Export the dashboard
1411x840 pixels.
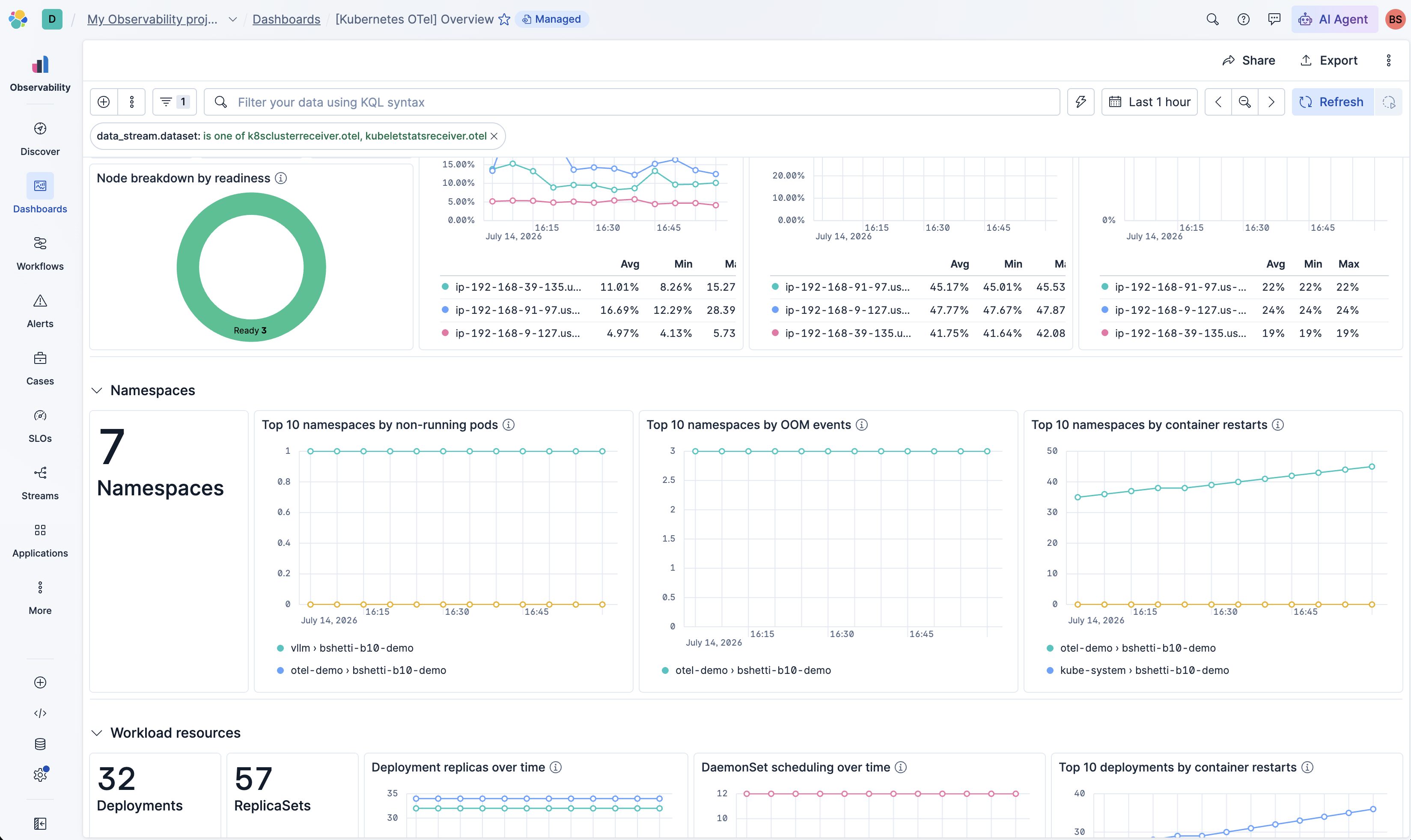(x=1328, y=60)
